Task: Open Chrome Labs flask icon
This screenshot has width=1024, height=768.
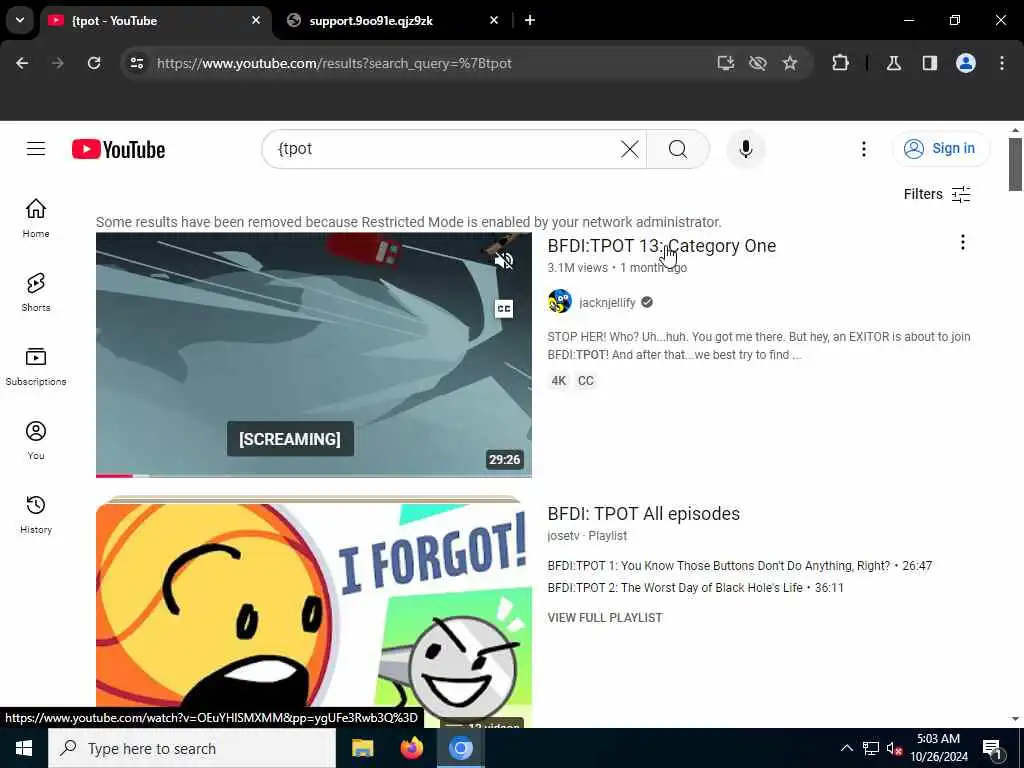Action: (x=894, y=63)
